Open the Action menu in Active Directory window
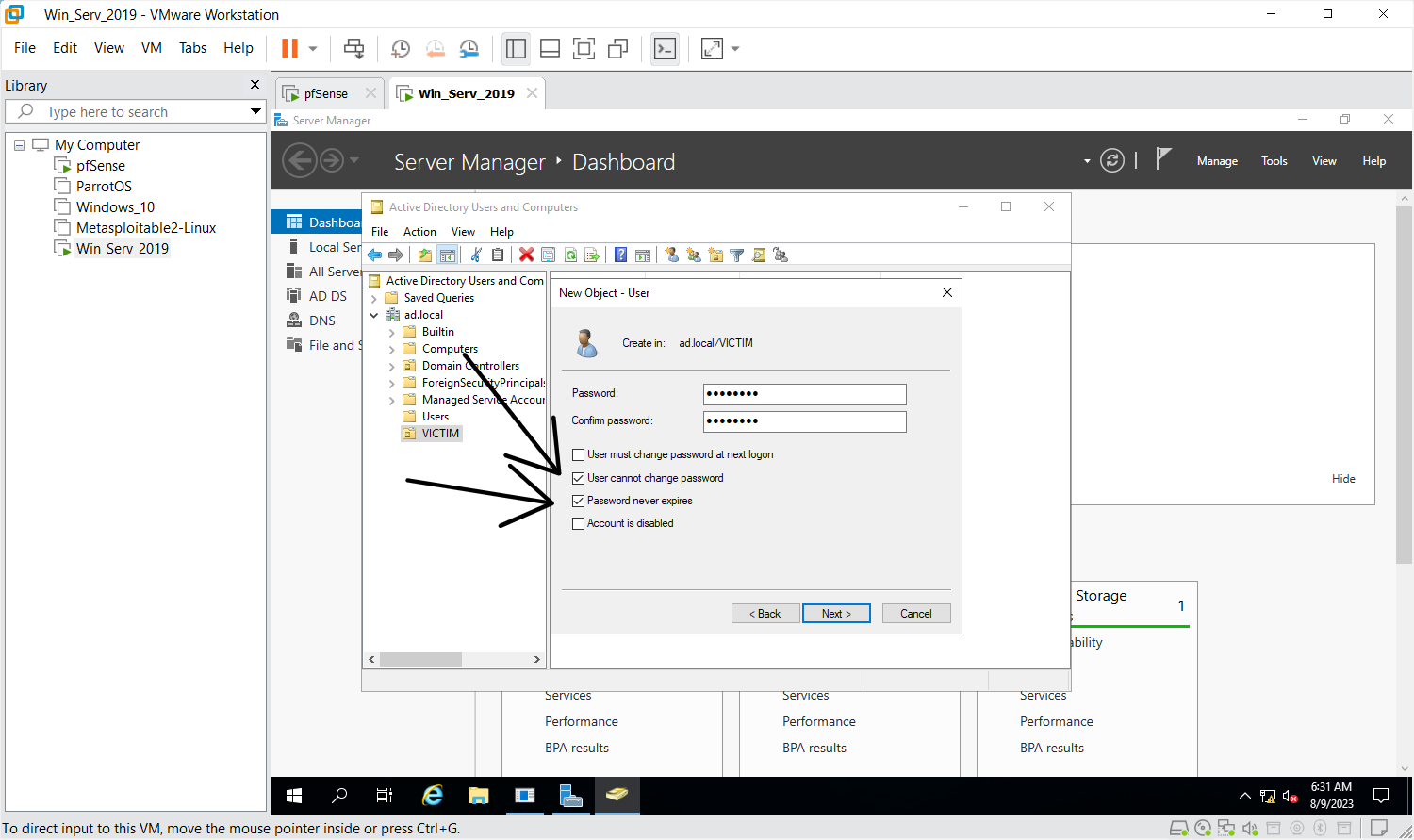Screen dimensions: 1414x840 419,232
